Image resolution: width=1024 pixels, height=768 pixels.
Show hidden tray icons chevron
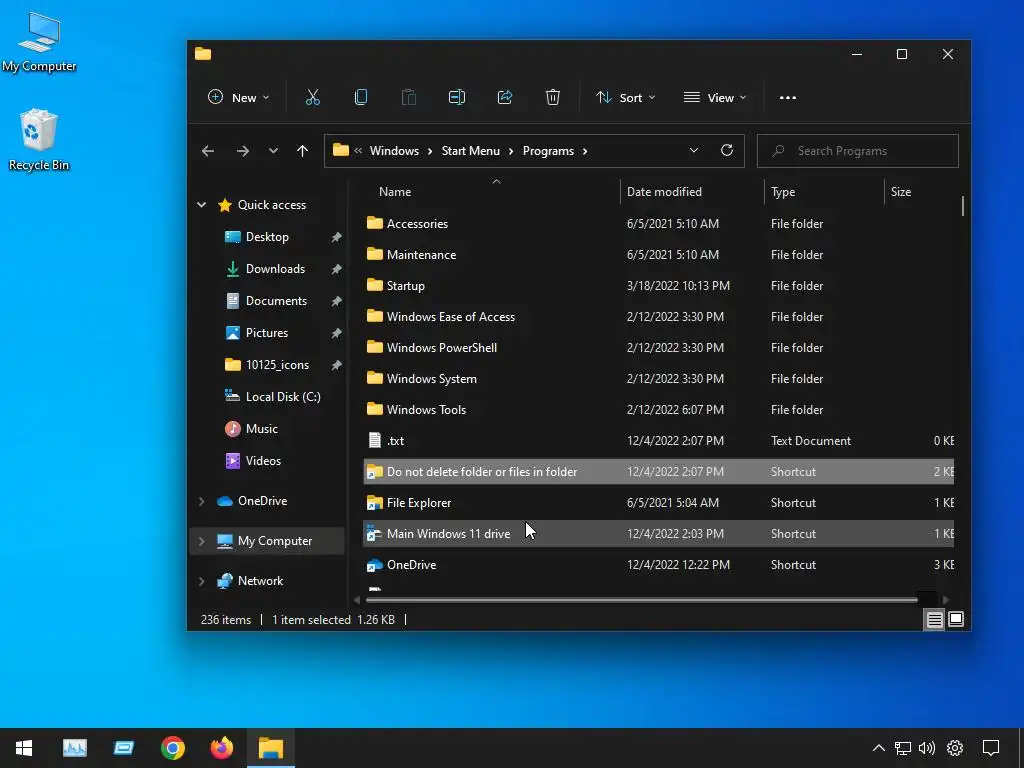pos(878,748)
